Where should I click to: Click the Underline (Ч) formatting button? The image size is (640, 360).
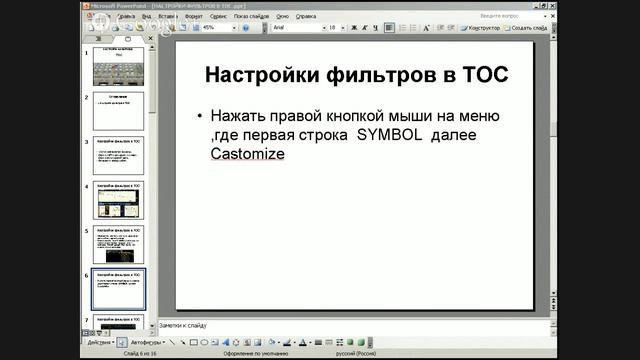point(375,28)
